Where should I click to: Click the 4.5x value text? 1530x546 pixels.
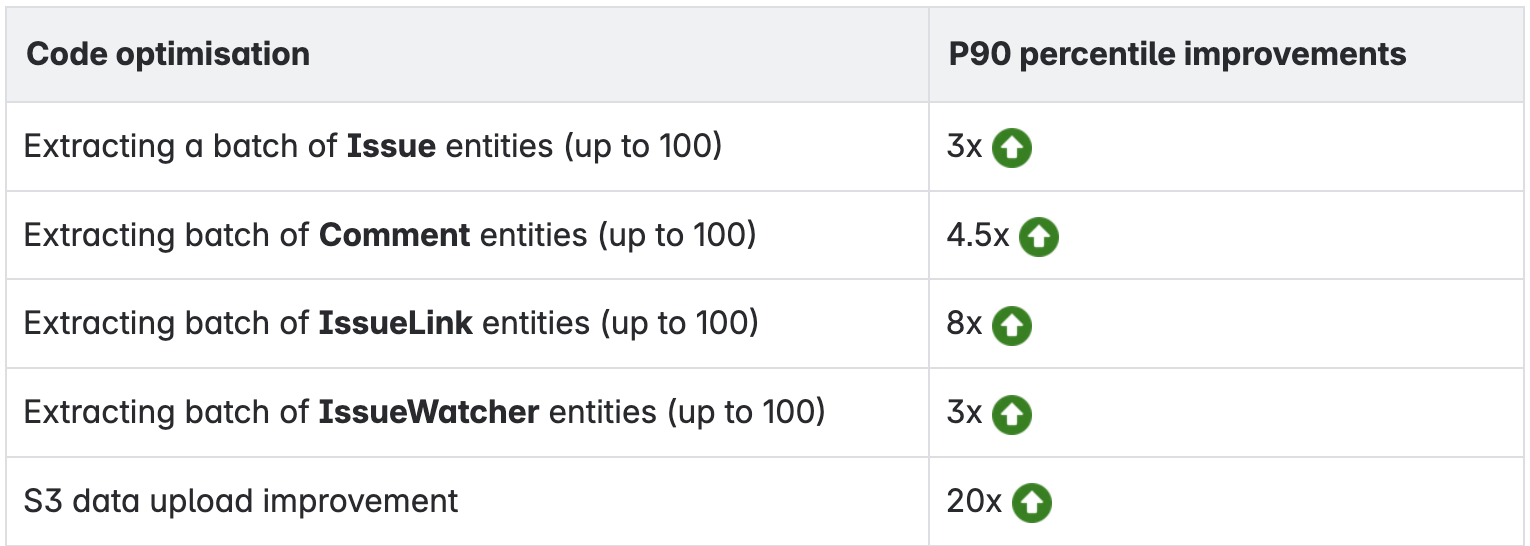978,236
